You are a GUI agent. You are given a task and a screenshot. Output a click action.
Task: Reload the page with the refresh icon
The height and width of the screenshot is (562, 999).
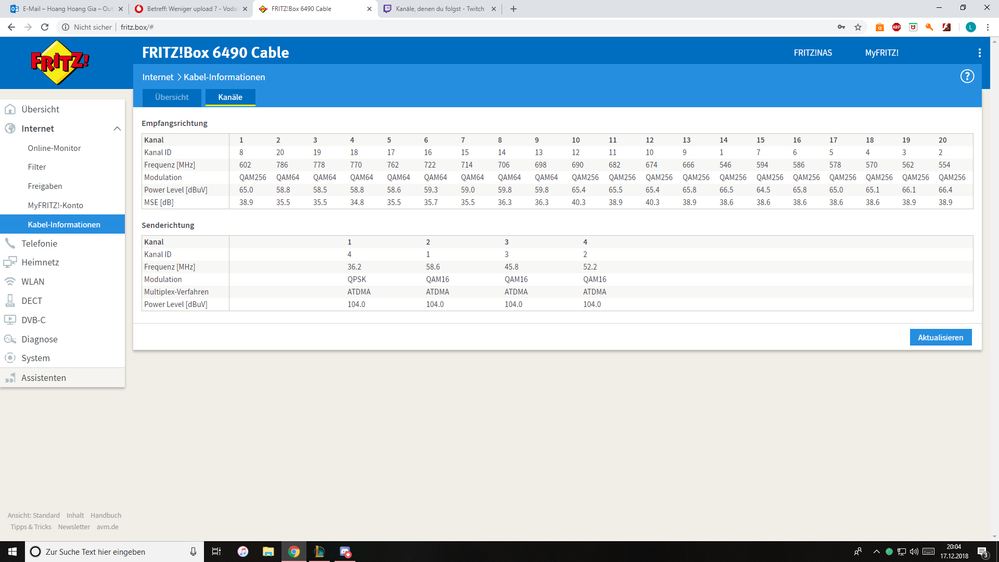tap(45, 27)
